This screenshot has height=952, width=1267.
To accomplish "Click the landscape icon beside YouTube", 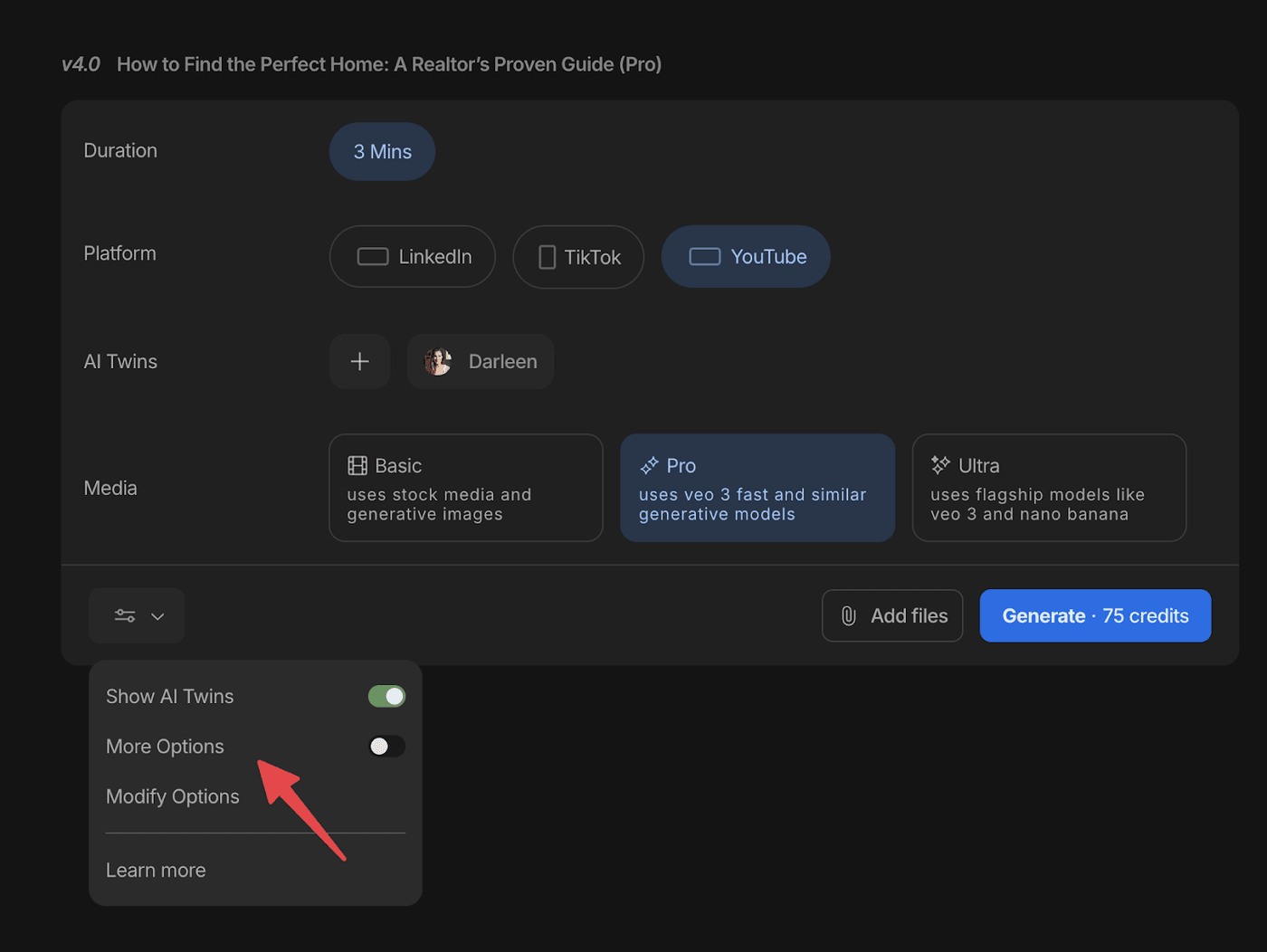I will pos(704,257).
